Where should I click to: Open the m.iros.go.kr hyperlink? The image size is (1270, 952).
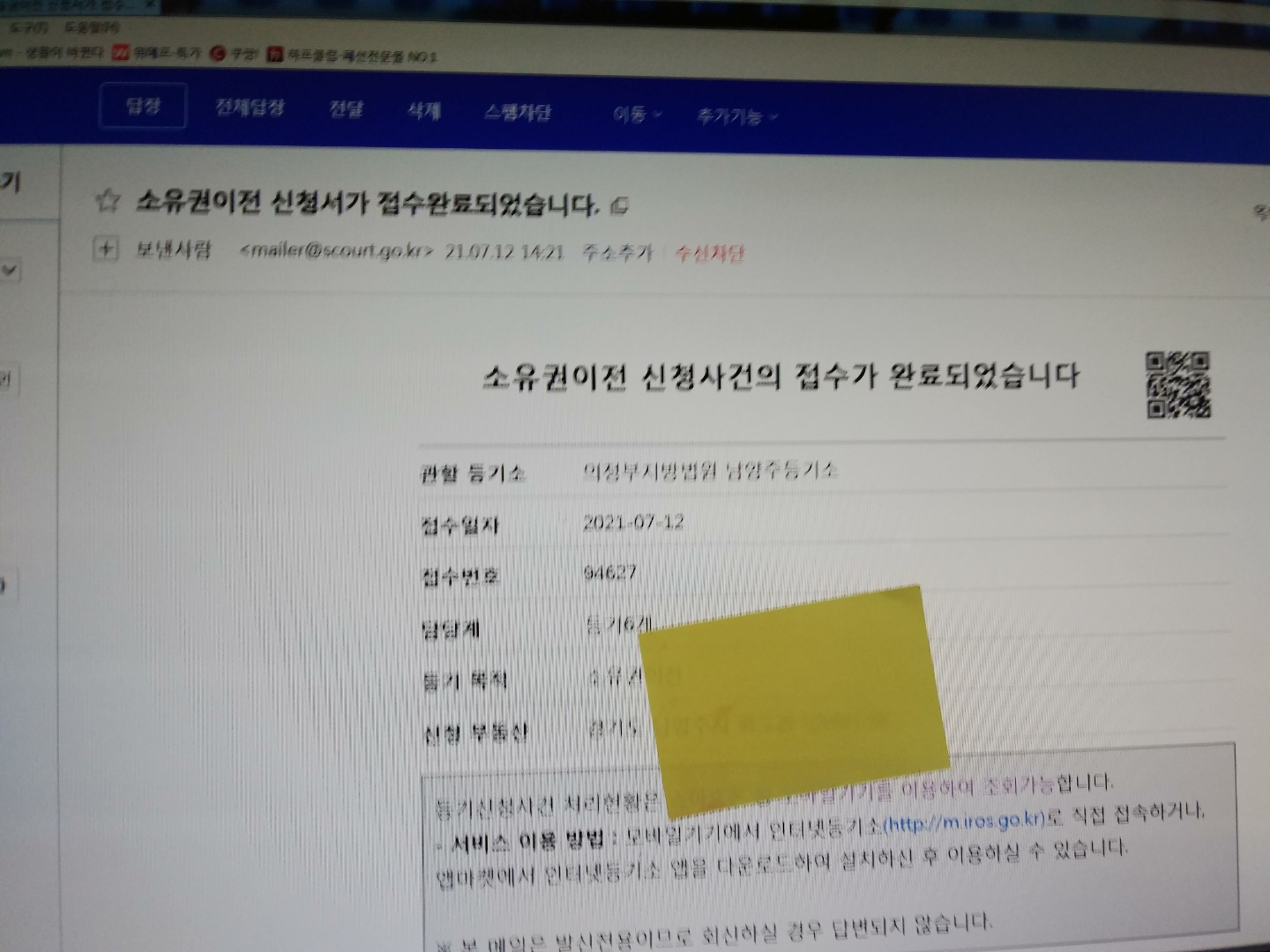(x=964, y=822)
